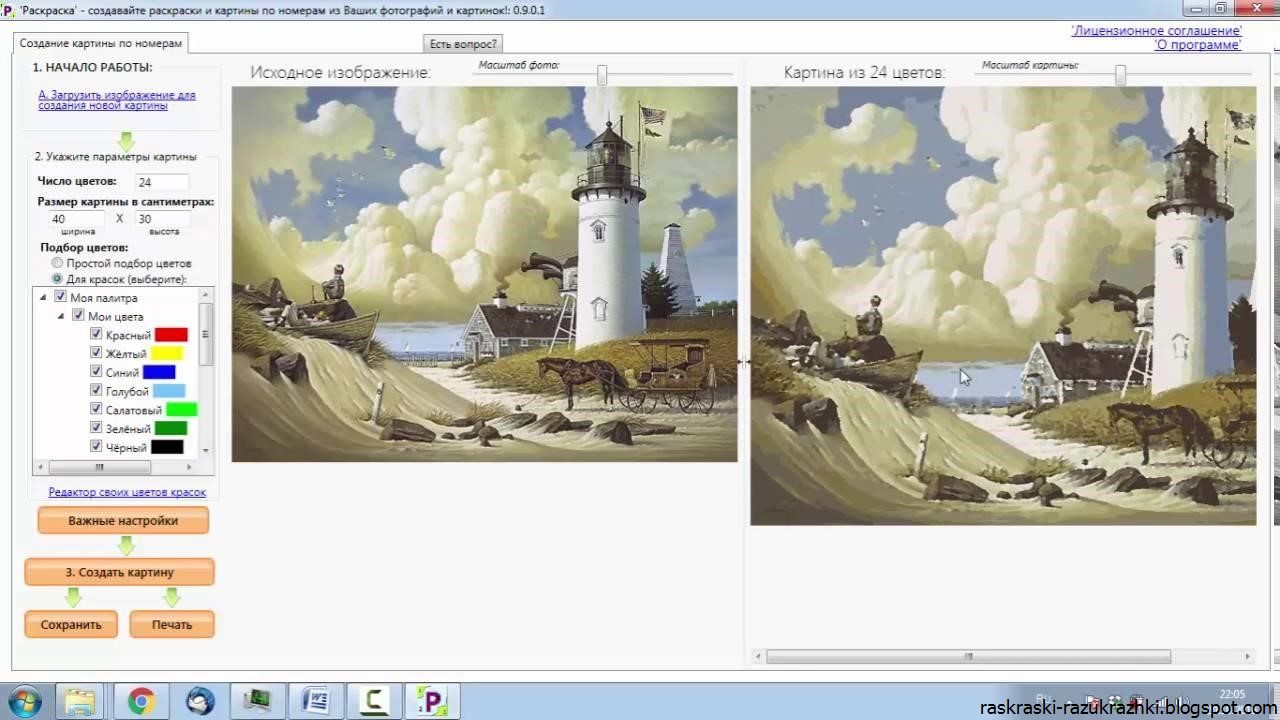Open the Windows Start menu

pos(22,702)
